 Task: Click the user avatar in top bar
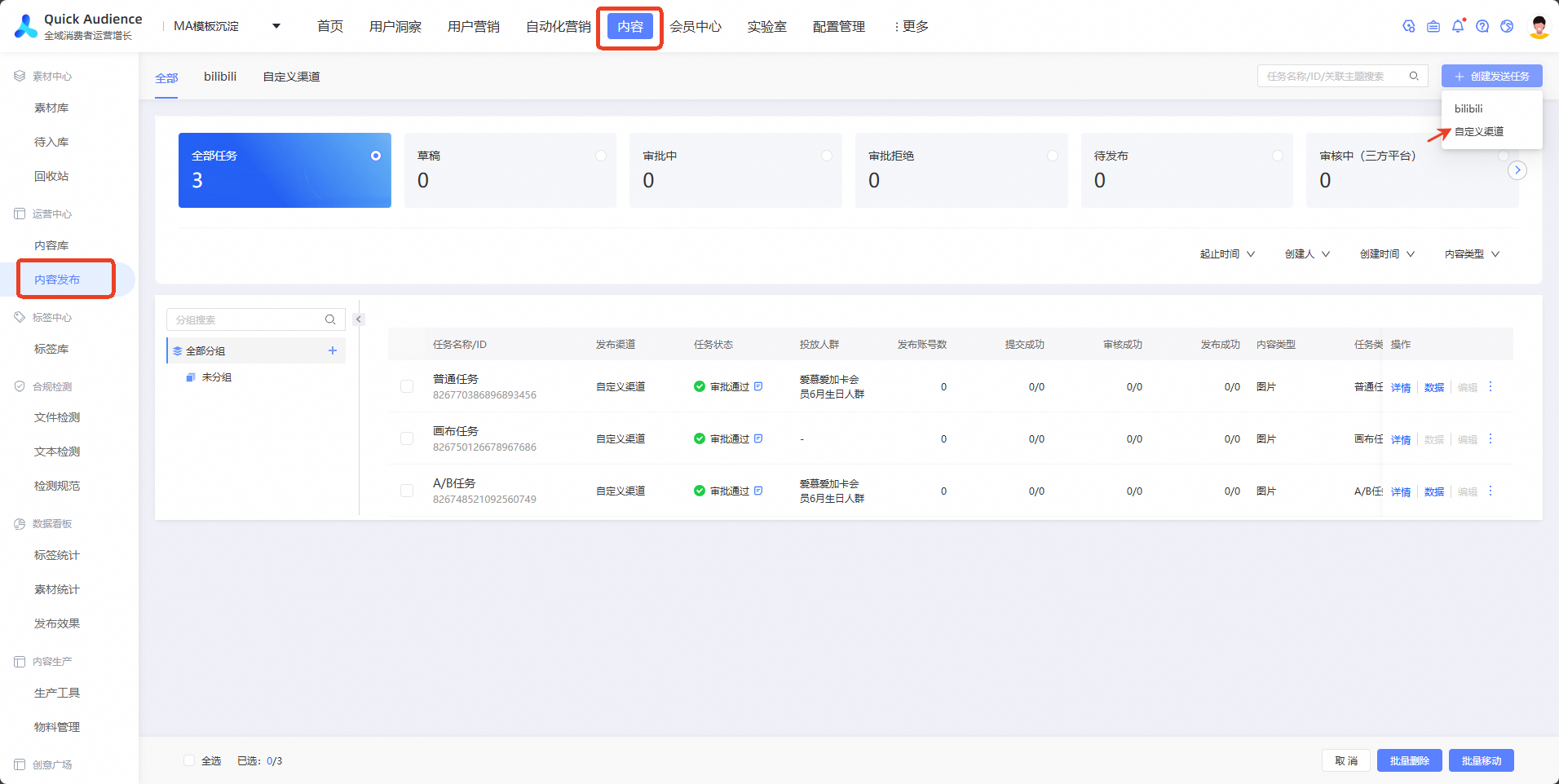pyautogui.click(x=1539, y=26)
